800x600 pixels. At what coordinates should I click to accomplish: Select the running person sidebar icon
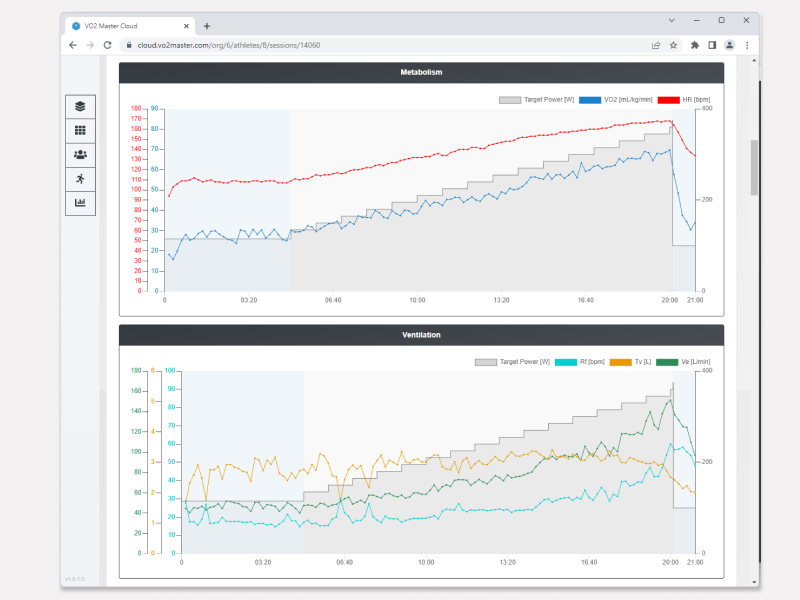click(80, 178)
